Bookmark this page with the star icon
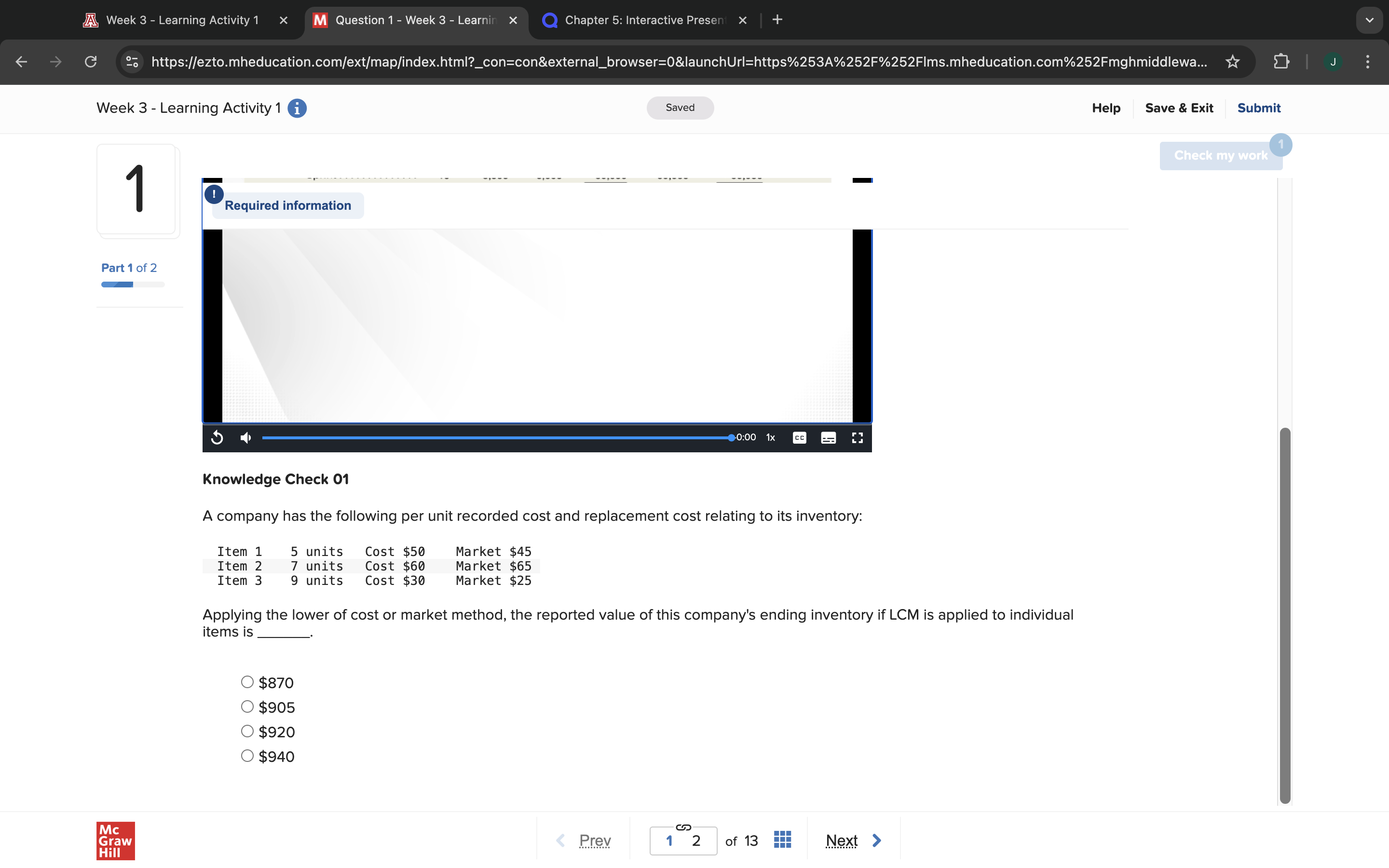The image size is (1389, 868). coord(1232,62)
